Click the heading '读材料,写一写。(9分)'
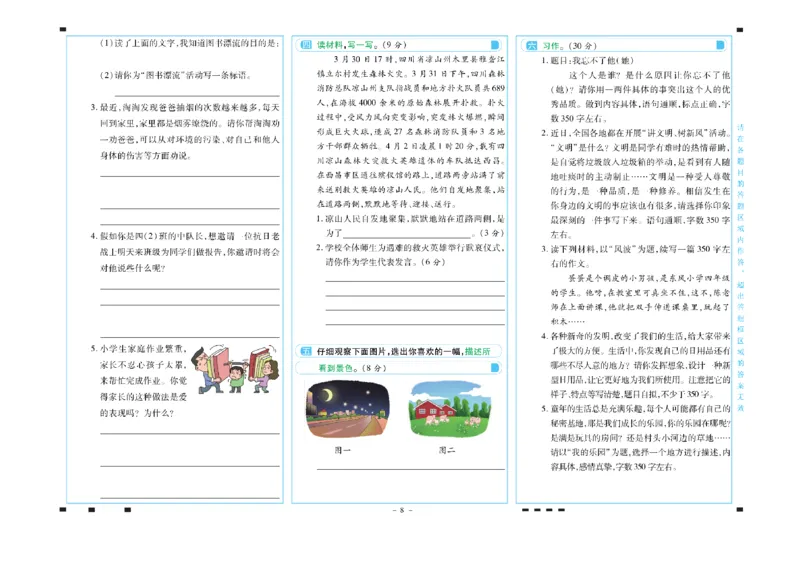This screenshot has height=566, width=800. click(x=362, y=45)
